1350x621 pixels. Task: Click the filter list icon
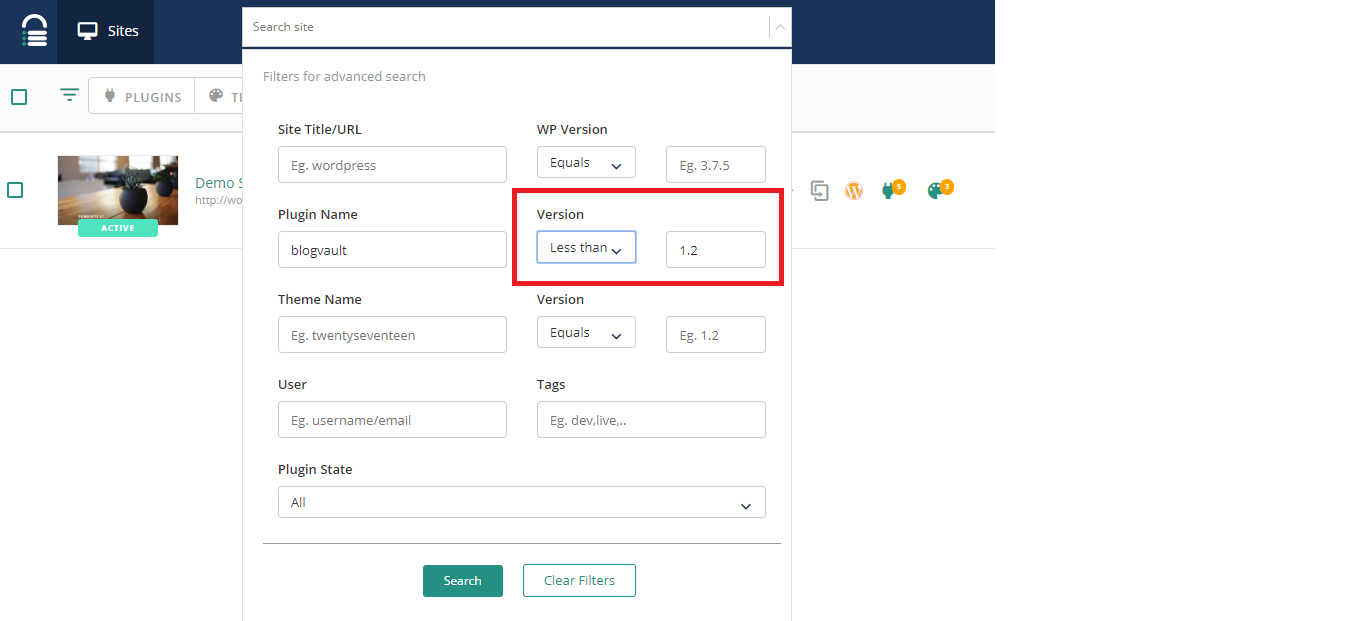coord(69,96)
